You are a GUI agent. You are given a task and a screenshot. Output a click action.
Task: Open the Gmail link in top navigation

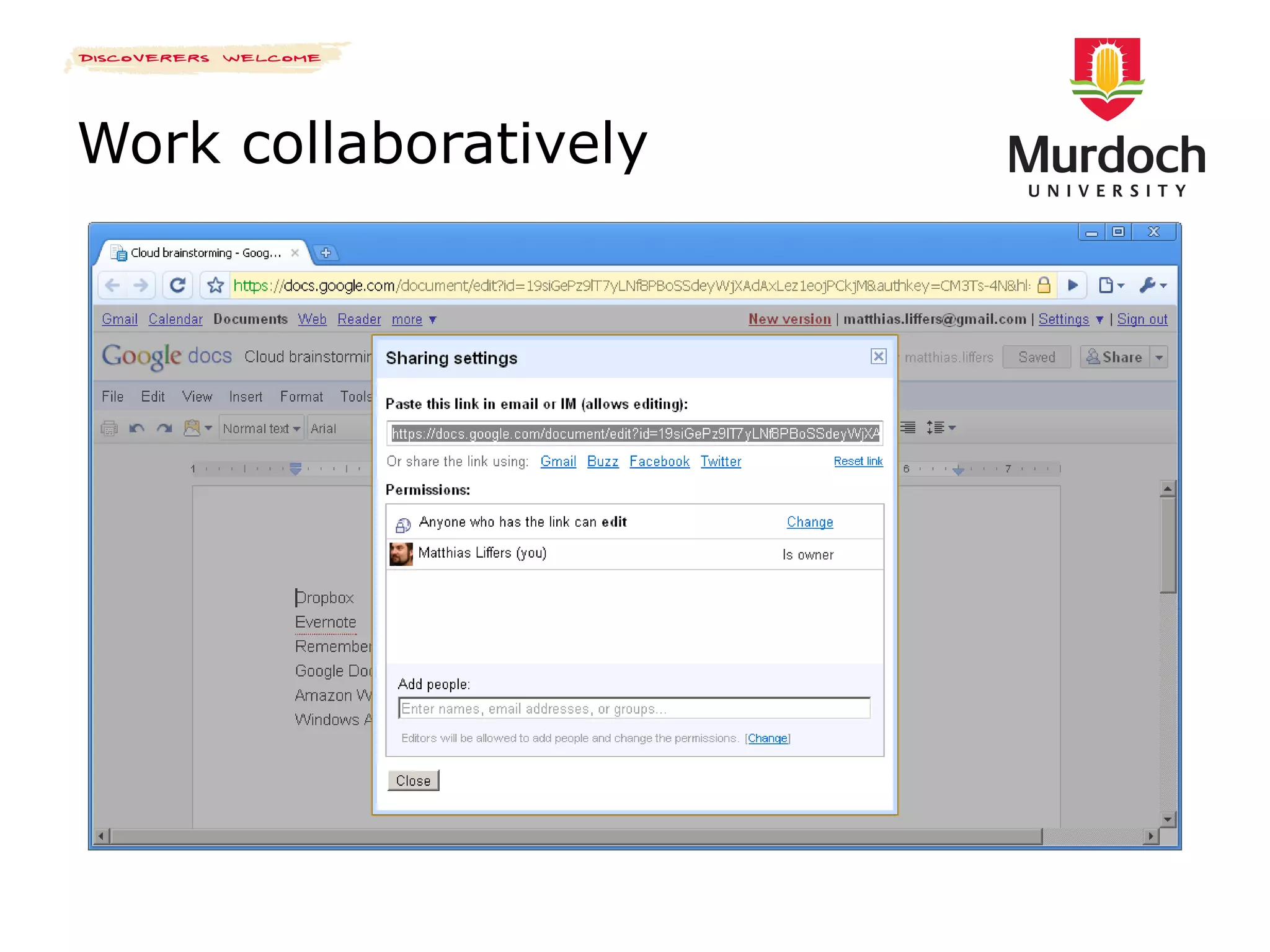[120, 319]
